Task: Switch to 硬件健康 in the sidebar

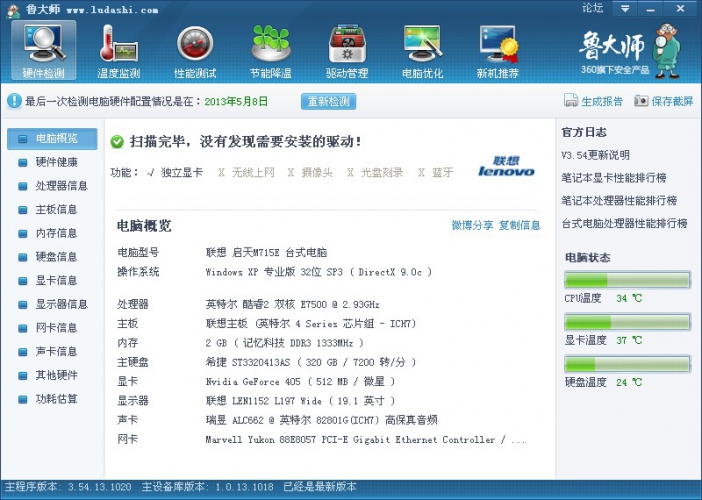Action: click(x=56, y=162)
